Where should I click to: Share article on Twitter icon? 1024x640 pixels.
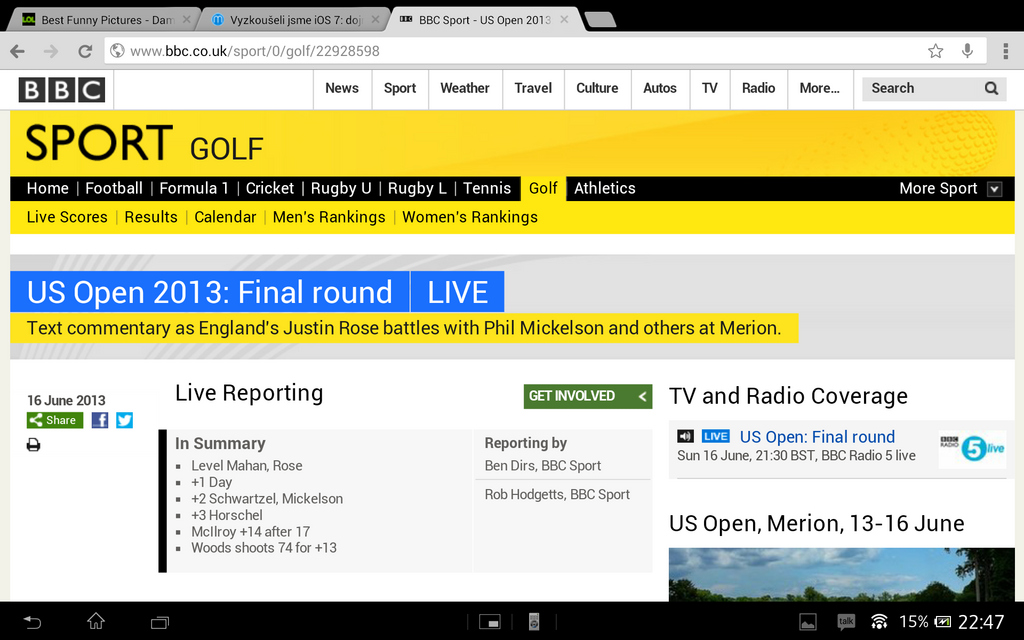pos(124,420)
